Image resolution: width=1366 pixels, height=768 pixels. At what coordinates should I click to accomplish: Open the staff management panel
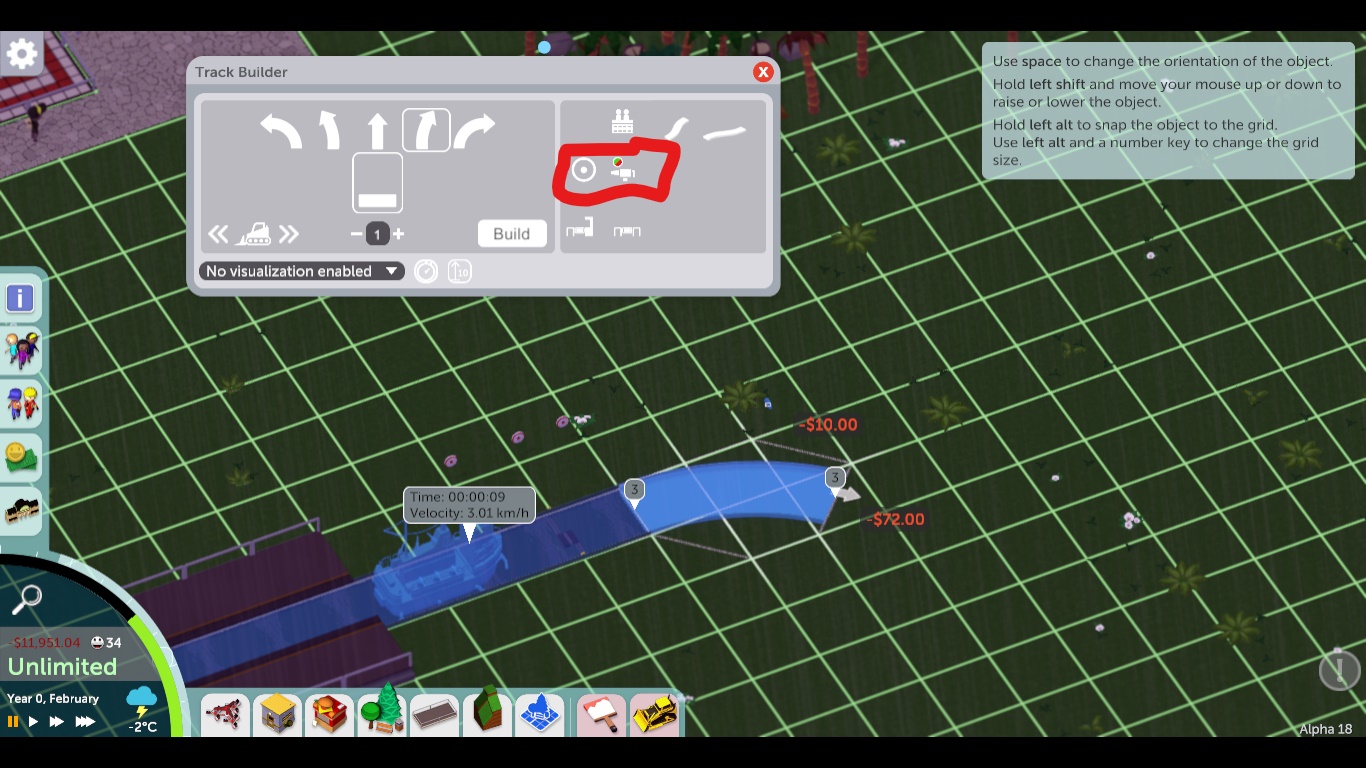21,404
